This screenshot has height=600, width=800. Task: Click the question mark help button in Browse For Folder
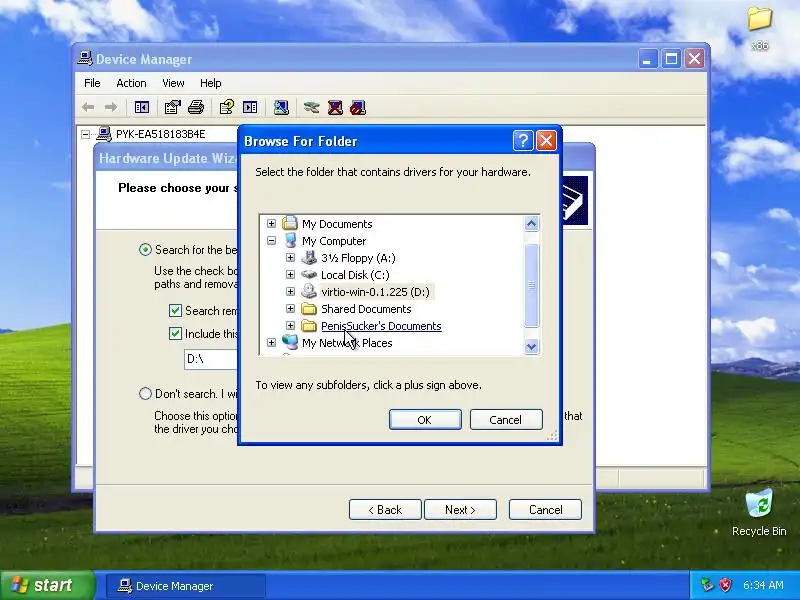[x=523, y=140]
